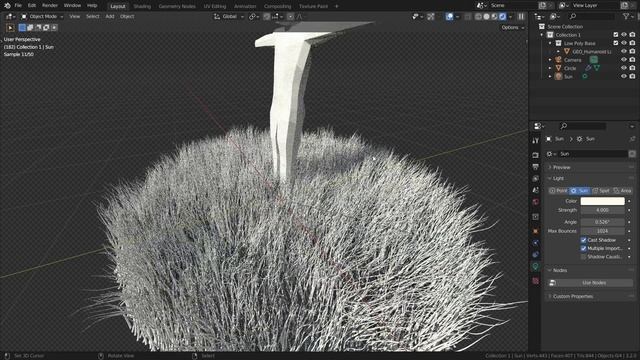This screenshot has height=360, width=640.
Task: Toggle the Multiple Importance checkbox
Action: [x=583, y=248]
